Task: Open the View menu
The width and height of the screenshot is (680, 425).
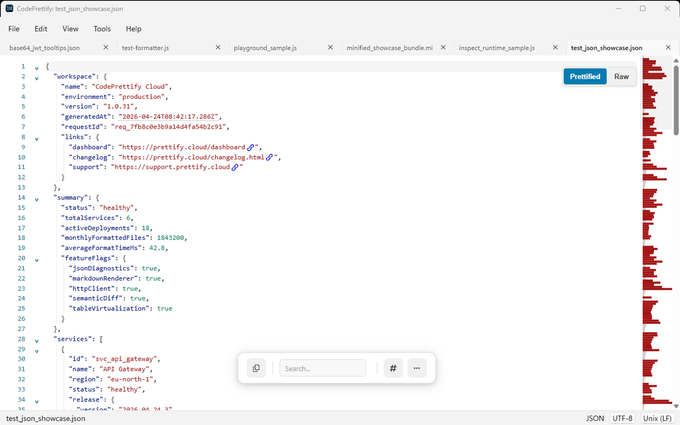Action: click(x=70, y=29)
